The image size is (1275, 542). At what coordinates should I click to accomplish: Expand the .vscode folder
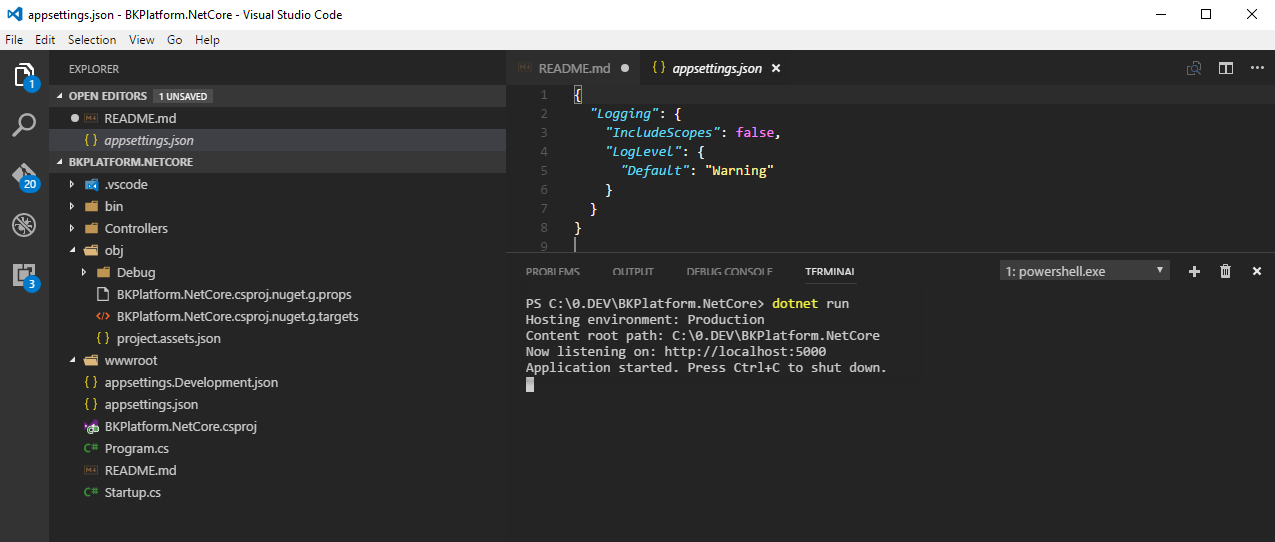(126, 184)
